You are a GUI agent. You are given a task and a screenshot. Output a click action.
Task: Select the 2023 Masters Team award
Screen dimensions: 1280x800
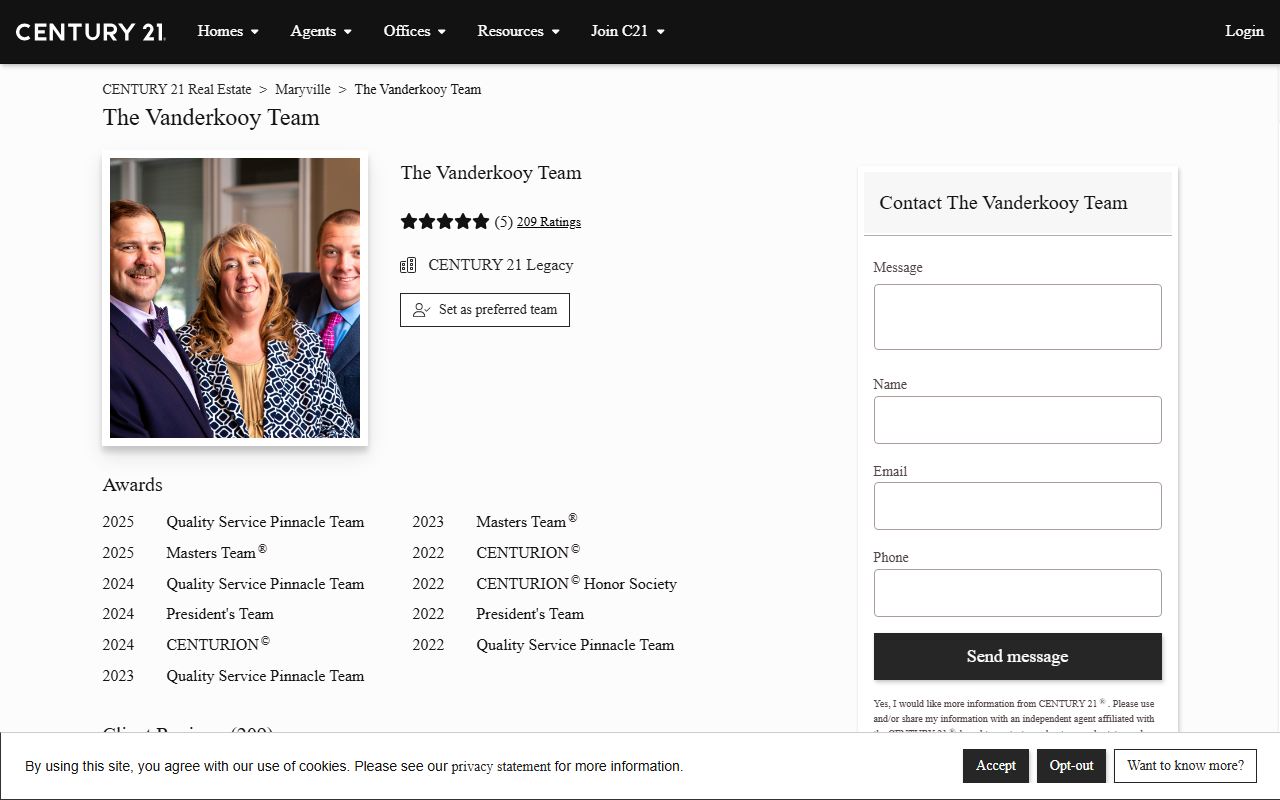tap(526, 521)
